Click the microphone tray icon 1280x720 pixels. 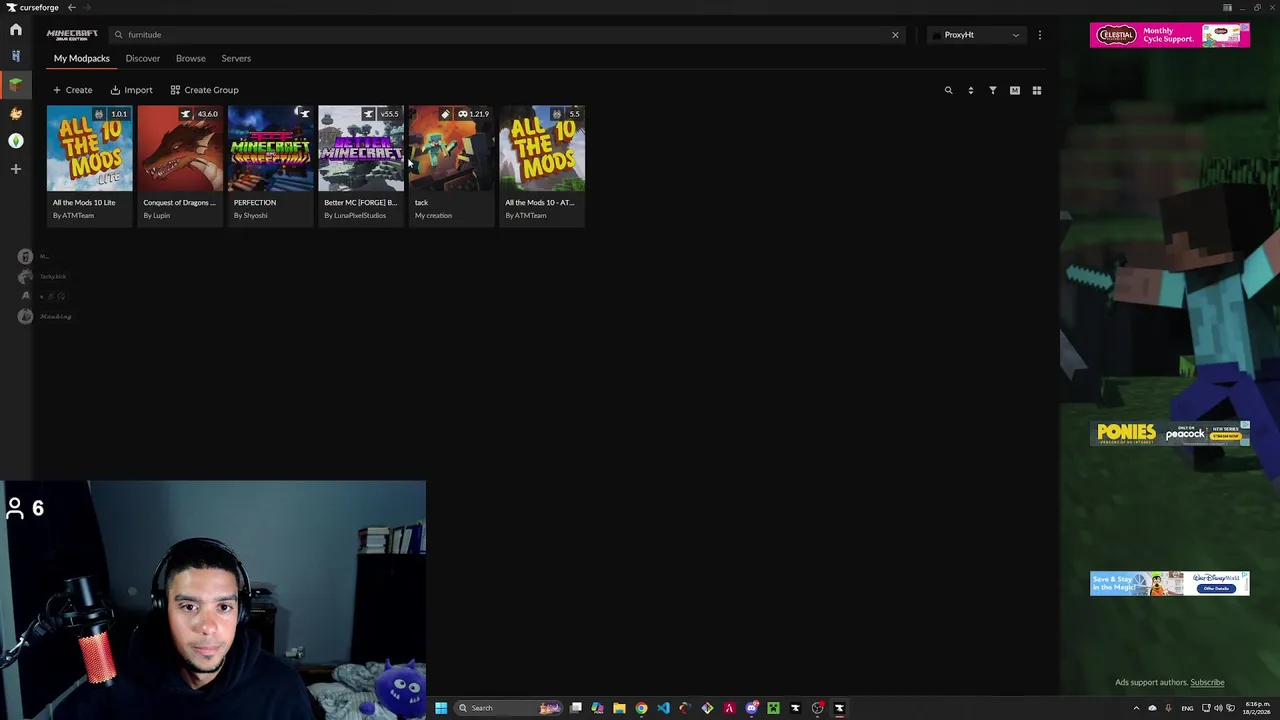point(1168,708)
